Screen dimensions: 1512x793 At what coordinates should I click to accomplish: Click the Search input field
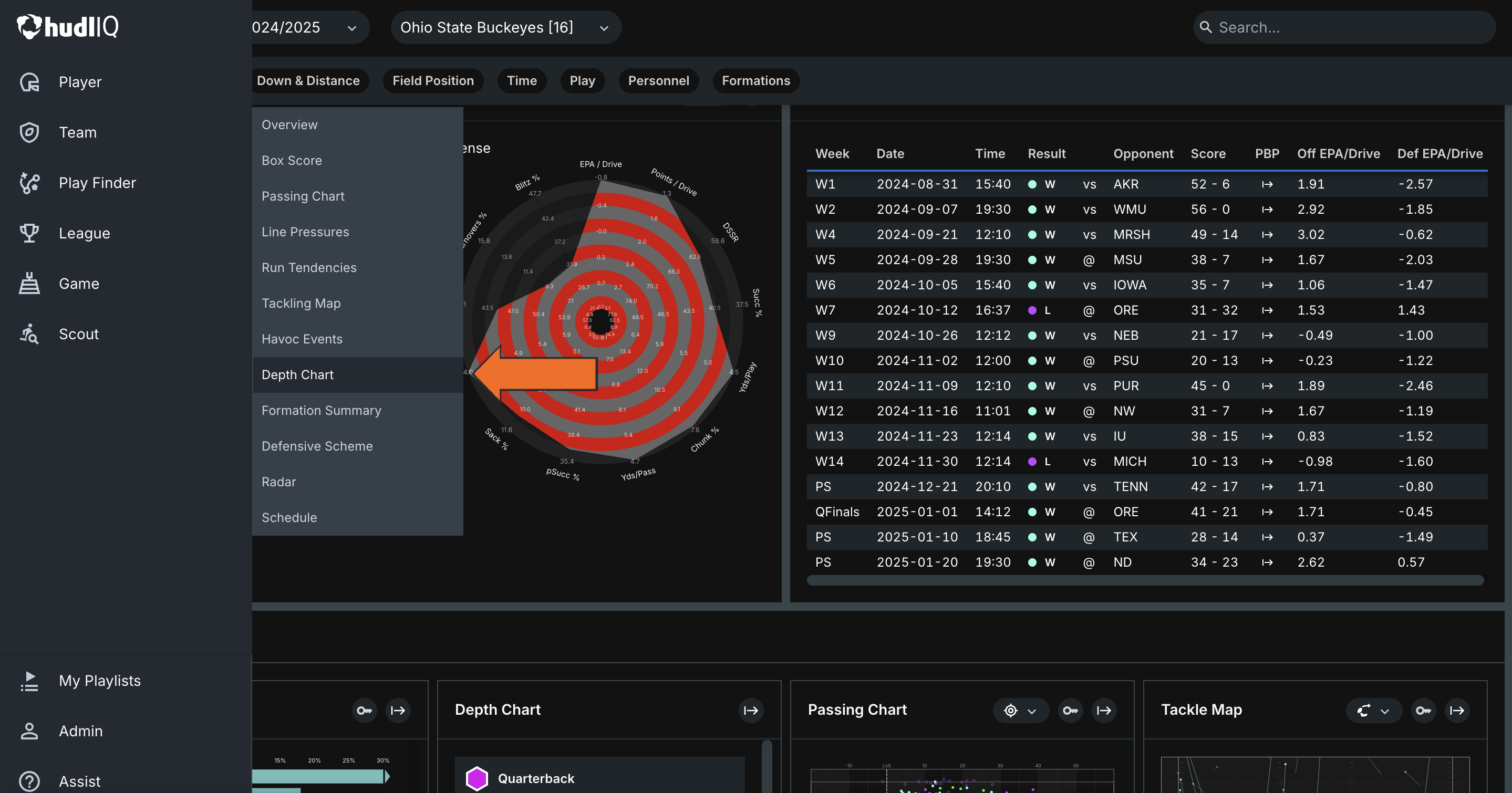(1344, 27)
